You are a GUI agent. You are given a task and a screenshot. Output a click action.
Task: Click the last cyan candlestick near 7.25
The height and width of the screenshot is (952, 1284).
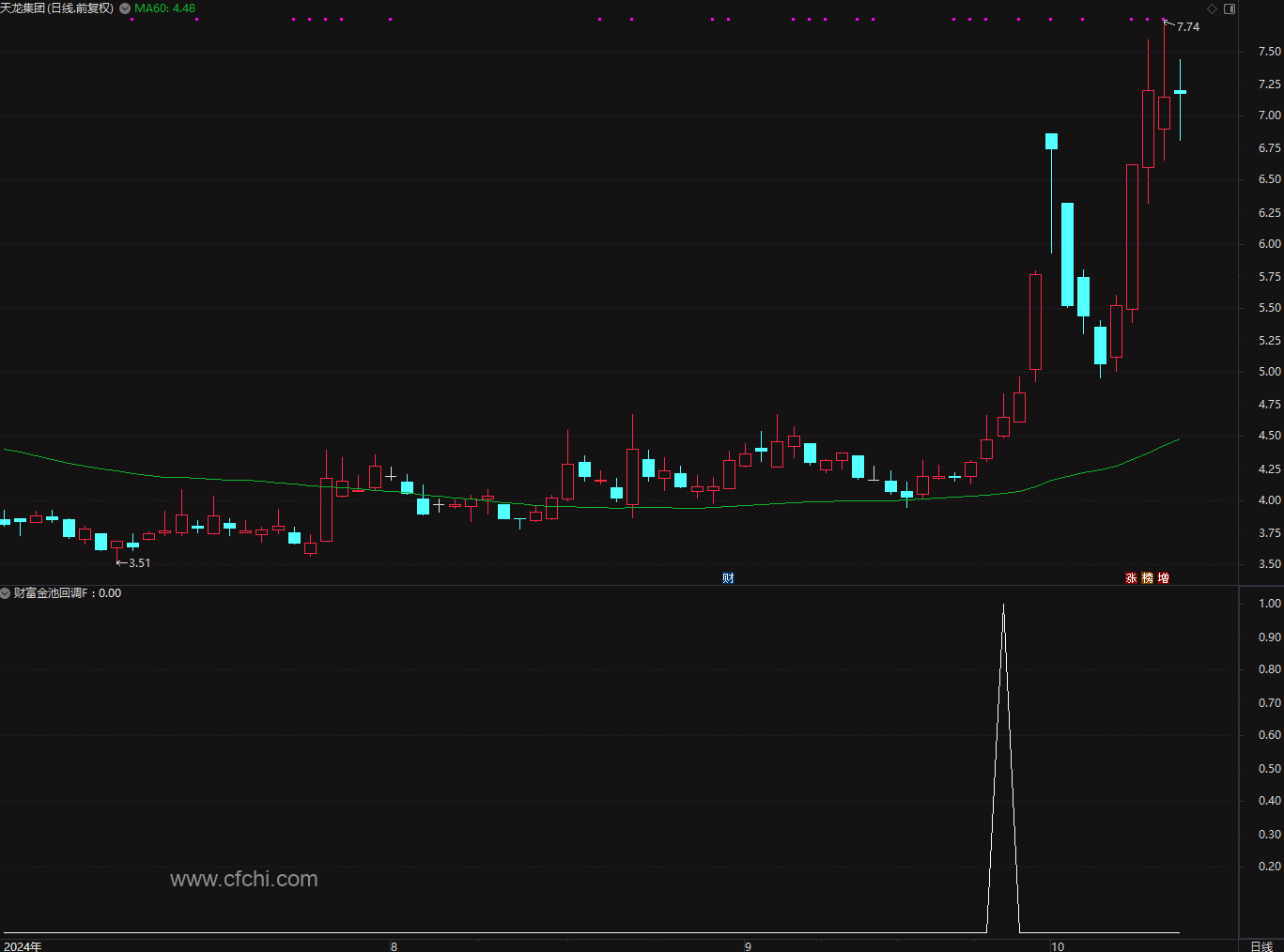[x=1180, y=92]
